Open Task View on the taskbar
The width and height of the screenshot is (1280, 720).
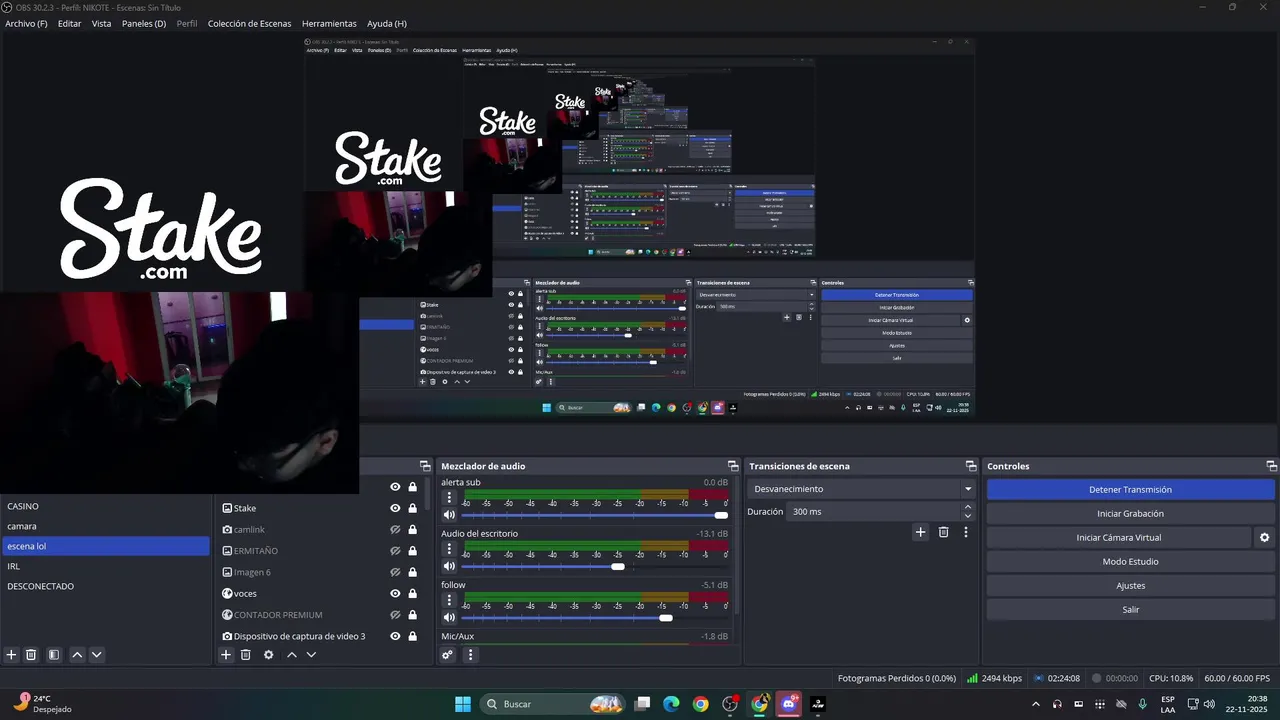click(x=643, y=704)
